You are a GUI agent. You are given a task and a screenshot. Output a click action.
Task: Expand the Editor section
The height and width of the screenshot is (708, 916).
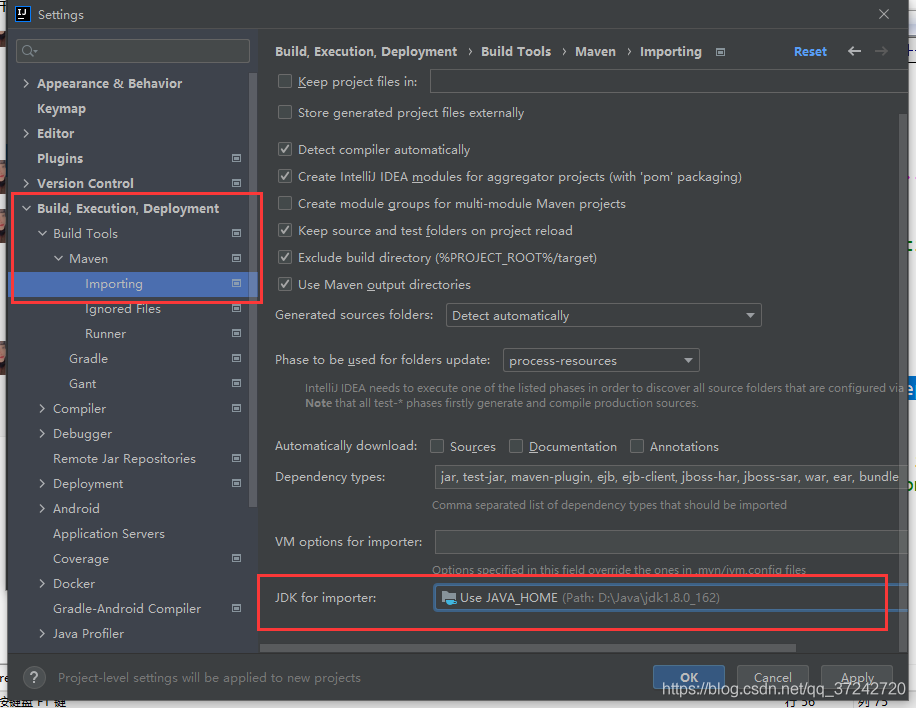coord(26,133)
